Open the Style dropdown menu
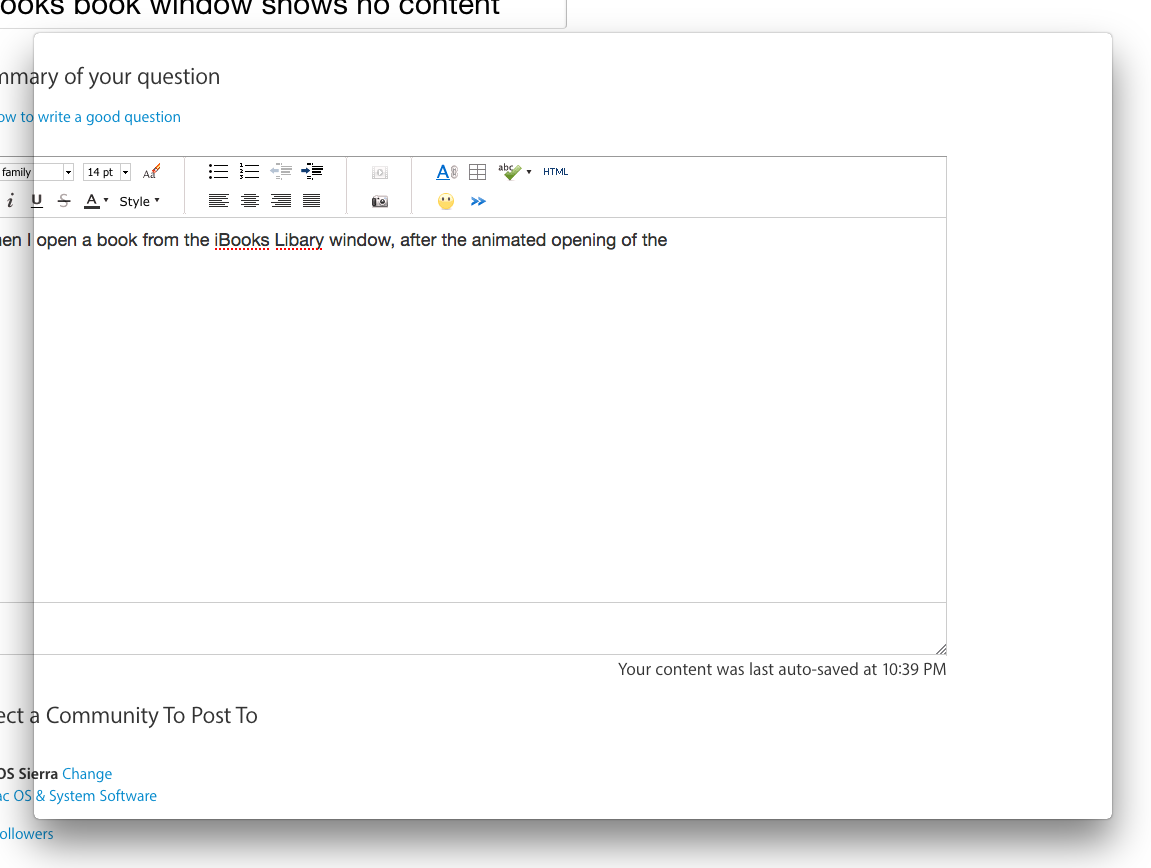Screen dimensions: 1151x868 tap(139, 201)
